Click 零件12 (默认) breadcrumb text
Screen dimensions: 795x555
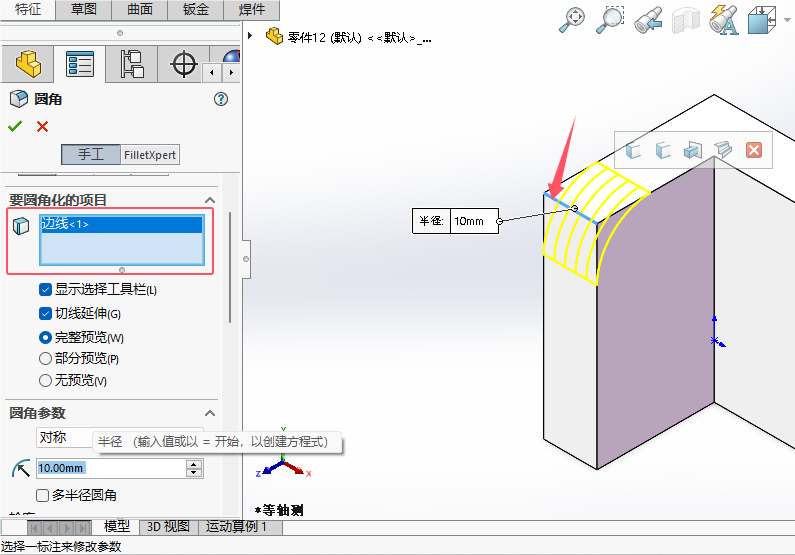tap(324, 38)
